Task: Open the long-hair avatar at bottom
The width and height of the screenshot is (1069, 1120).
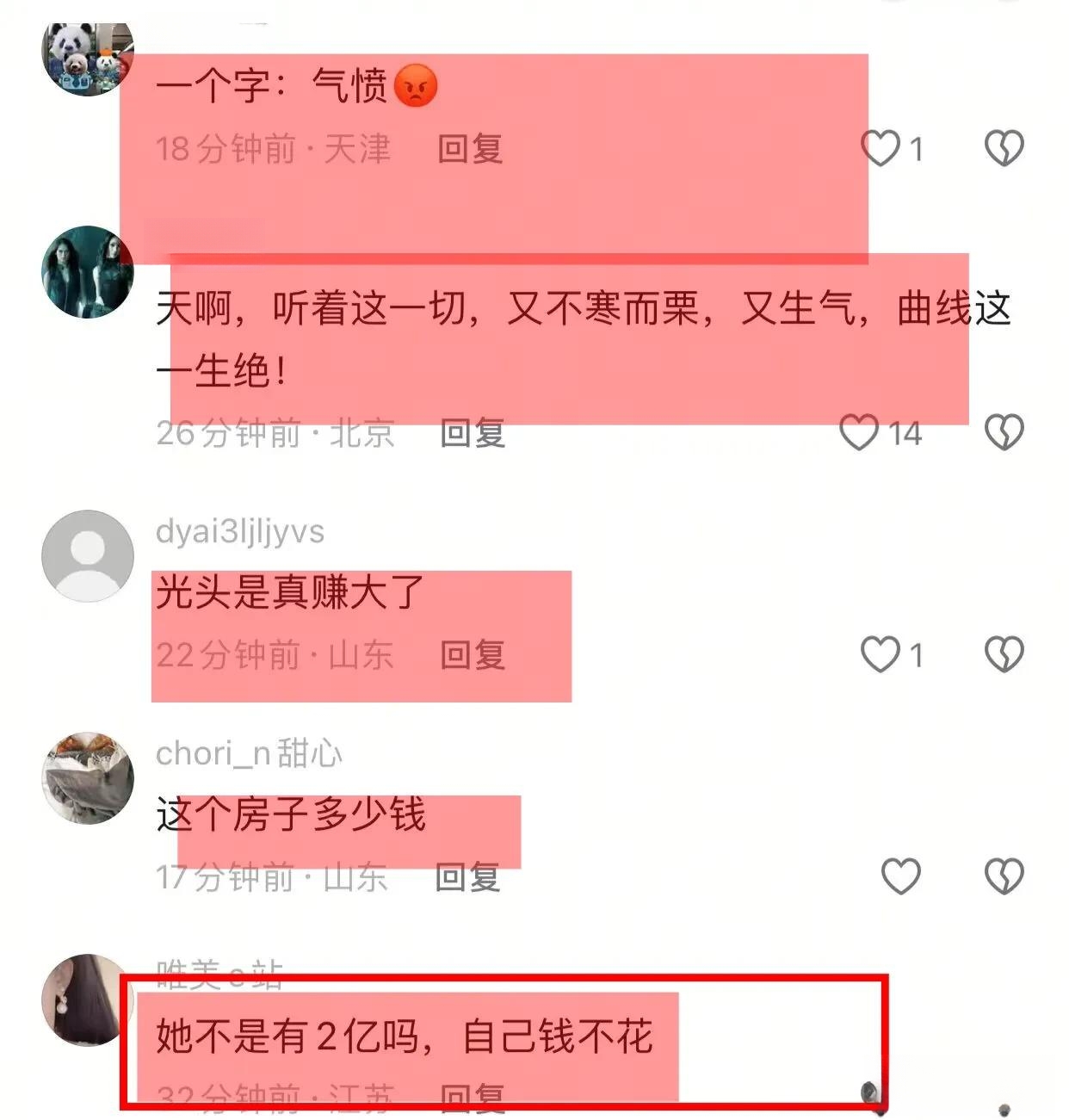Action: pos(84,999)
